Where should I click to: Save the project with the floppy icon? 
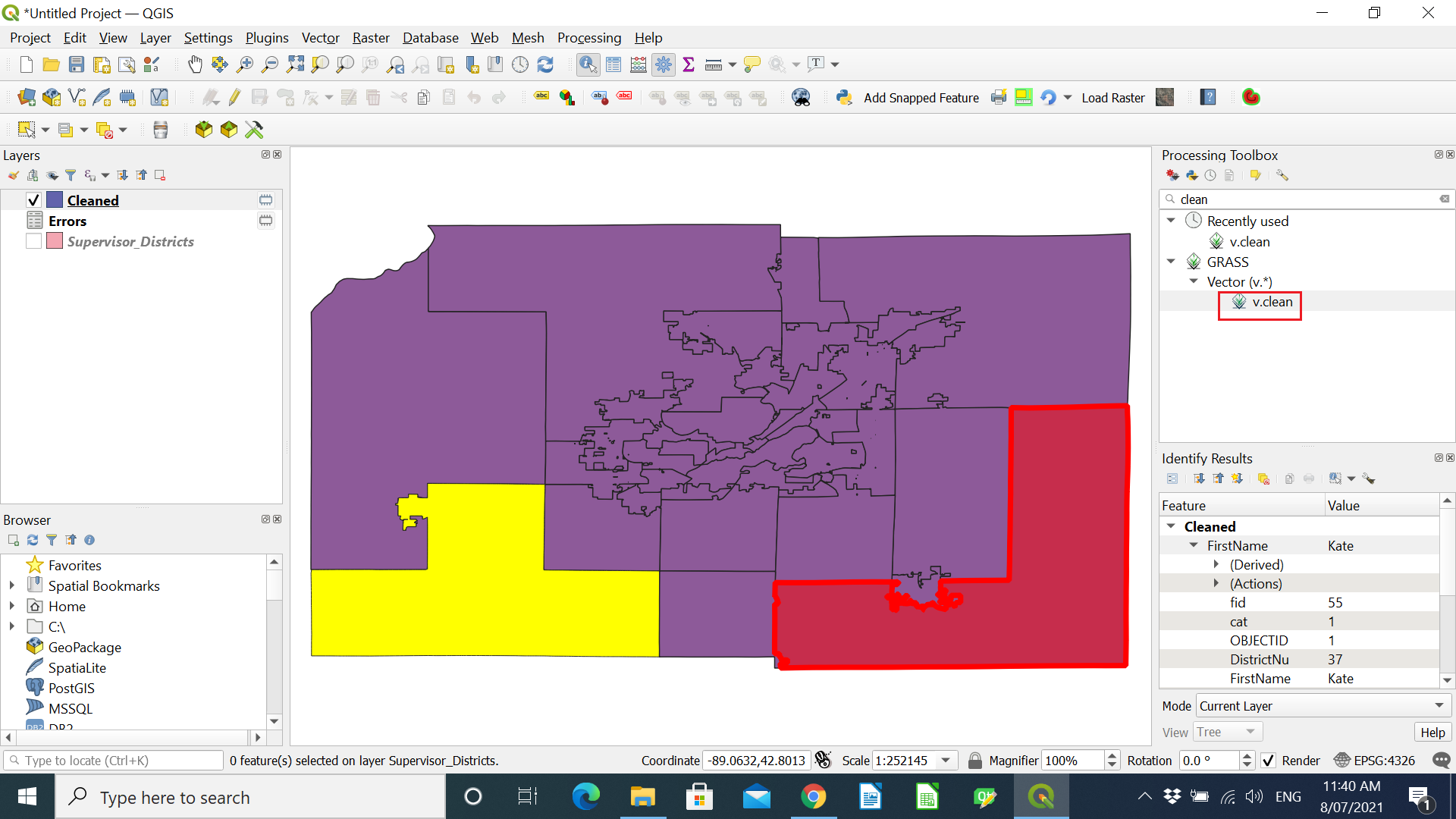coord(77,64)
